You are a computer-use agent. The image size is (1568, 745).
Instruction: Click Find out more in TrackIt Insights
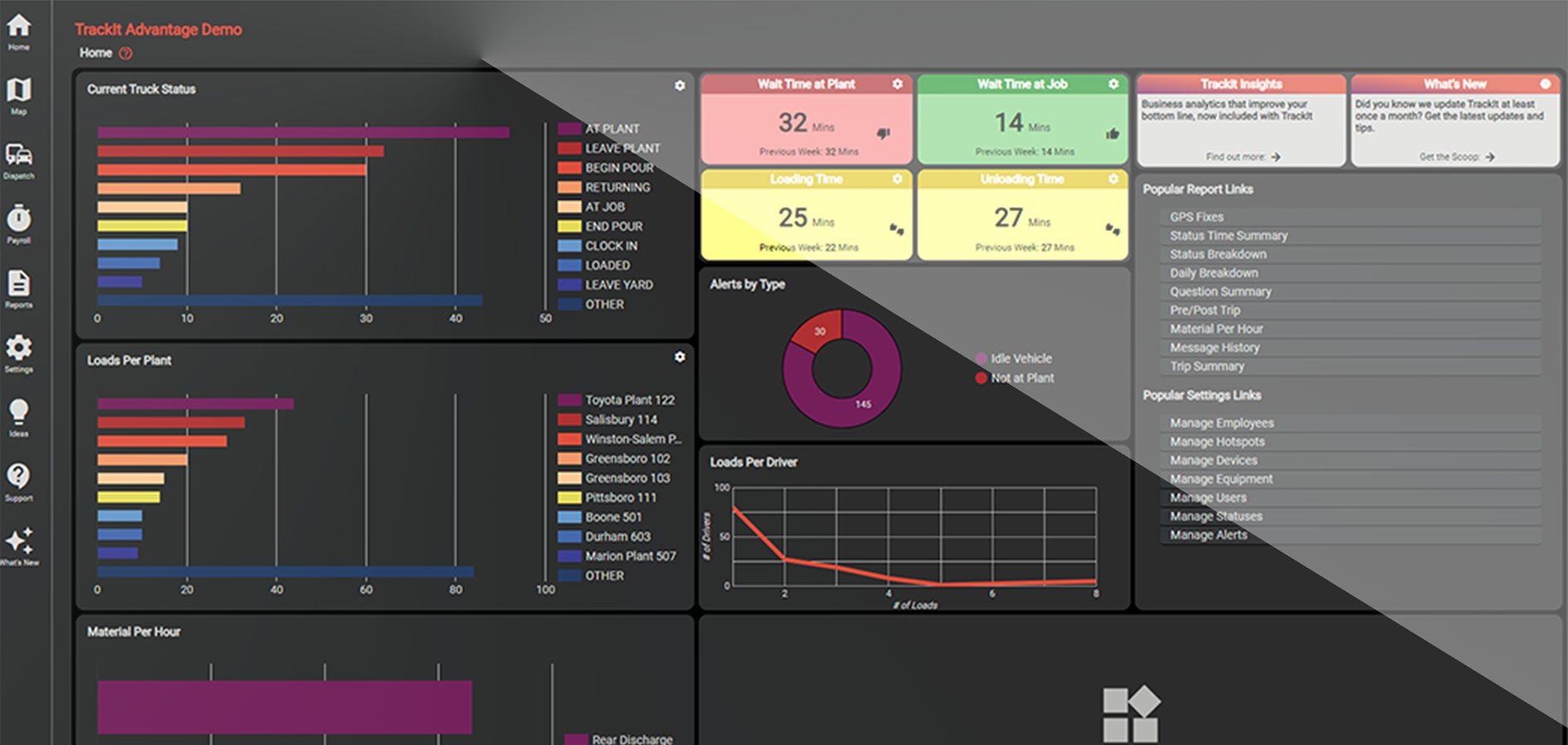point(1242,156)
